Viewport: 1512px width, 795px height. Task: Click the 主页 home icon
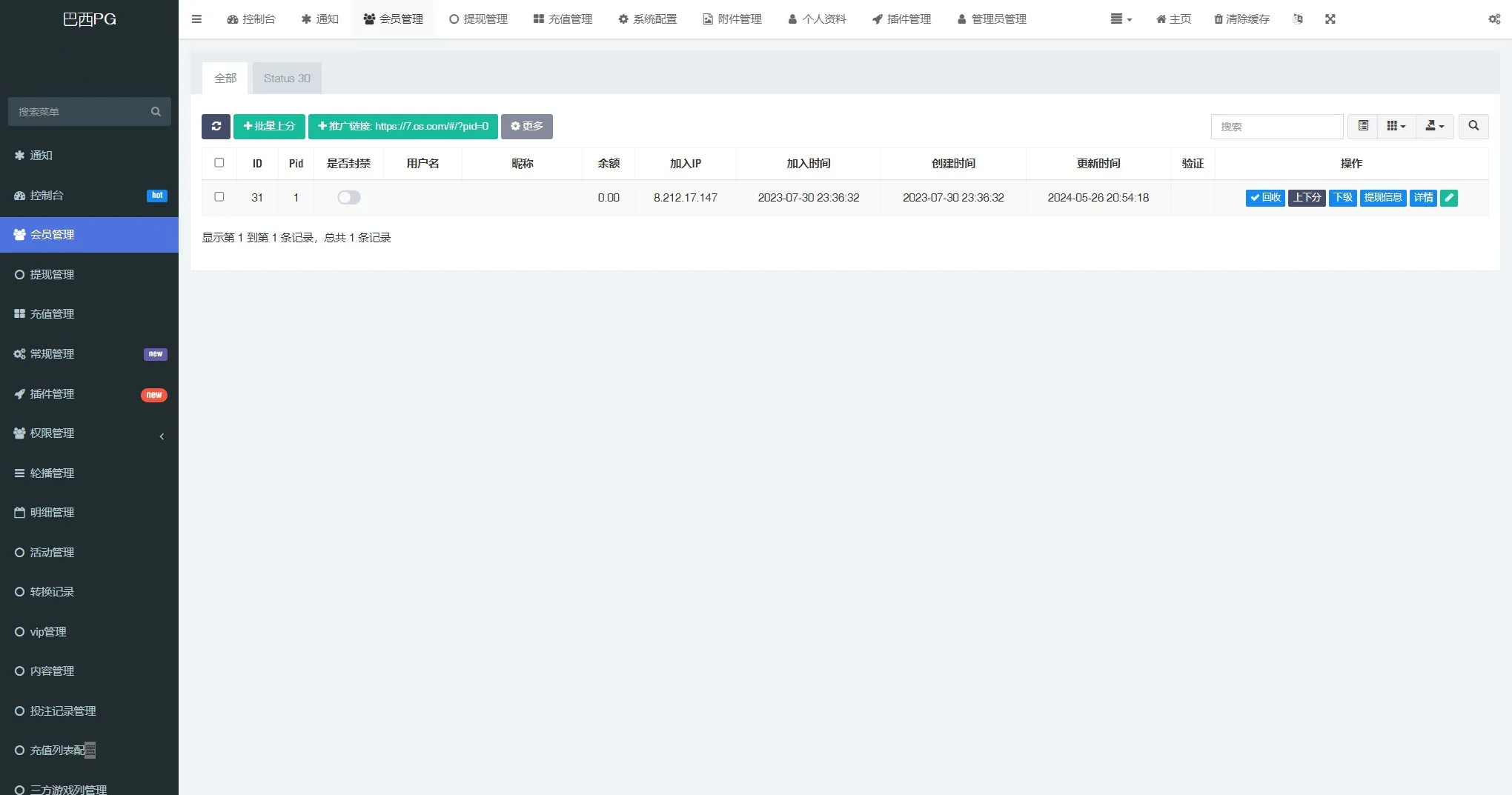click(x=1172, y=19)
